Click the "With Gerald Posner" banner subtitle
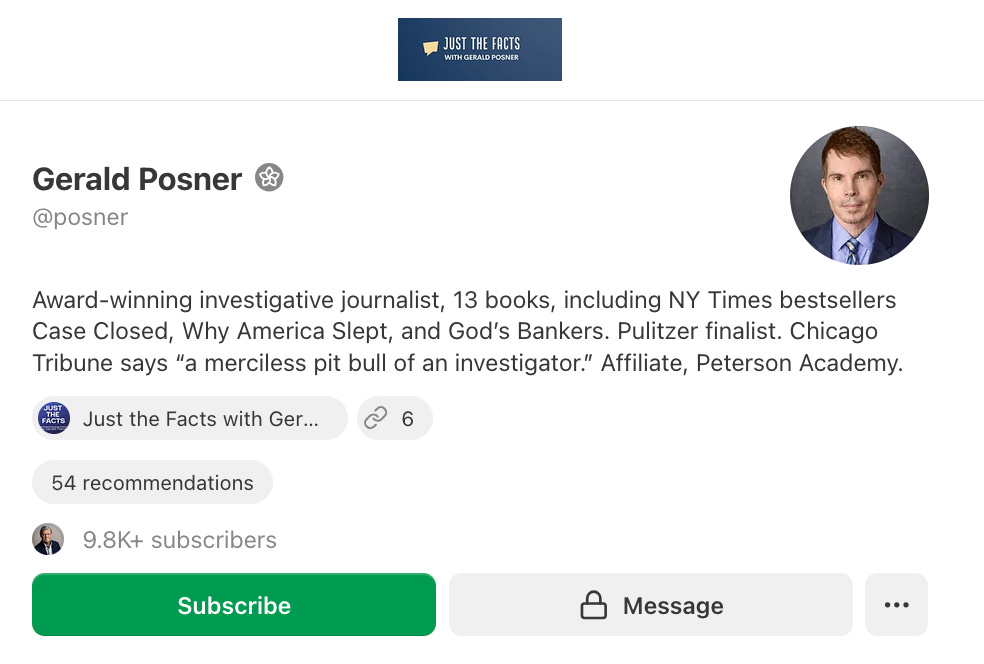The width and height of the screenshot is (984, 664). coord(481,57)
